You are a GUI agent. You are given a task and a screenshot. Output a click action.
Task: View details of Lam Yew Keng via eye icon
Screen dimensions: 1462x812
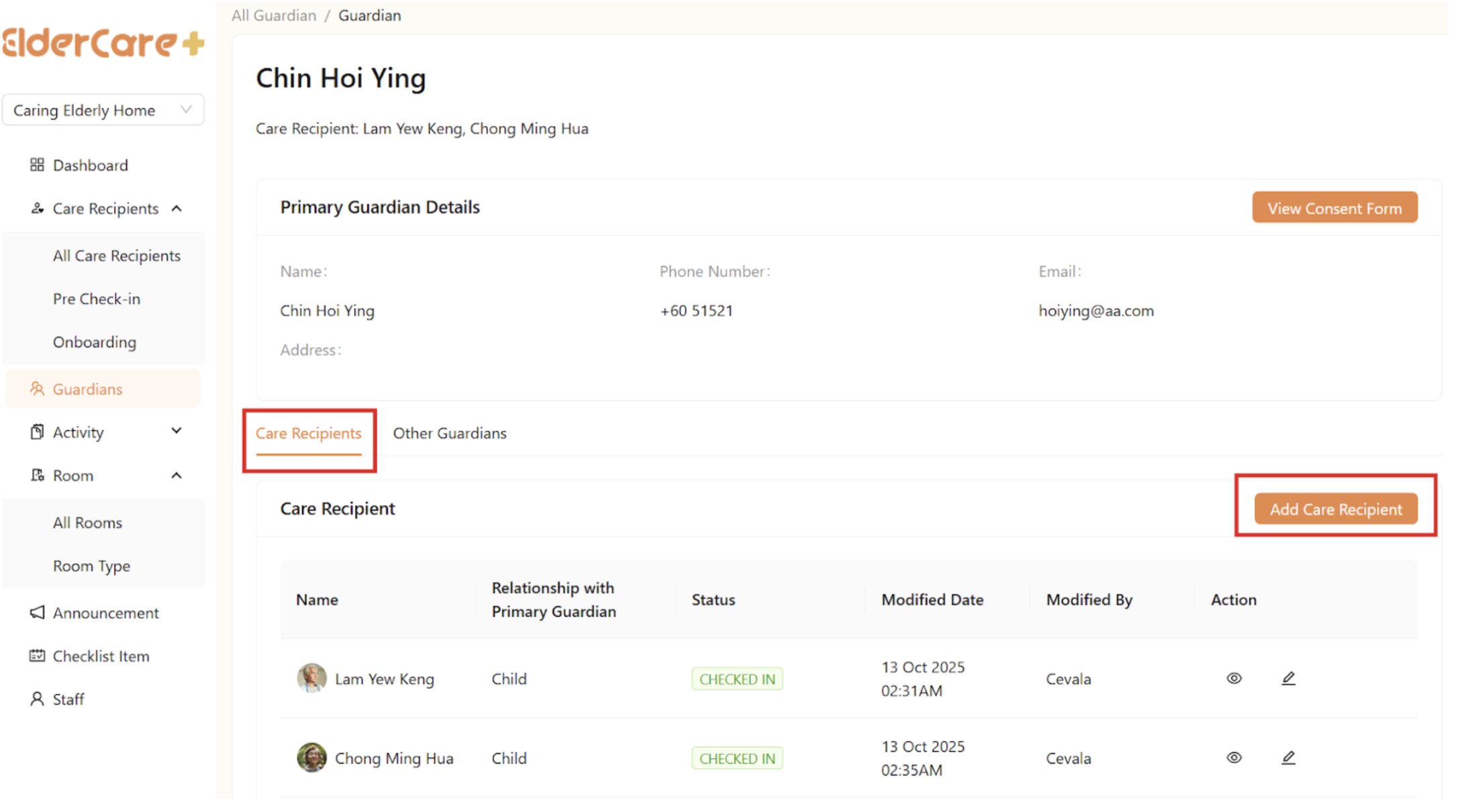point(1234,678)
